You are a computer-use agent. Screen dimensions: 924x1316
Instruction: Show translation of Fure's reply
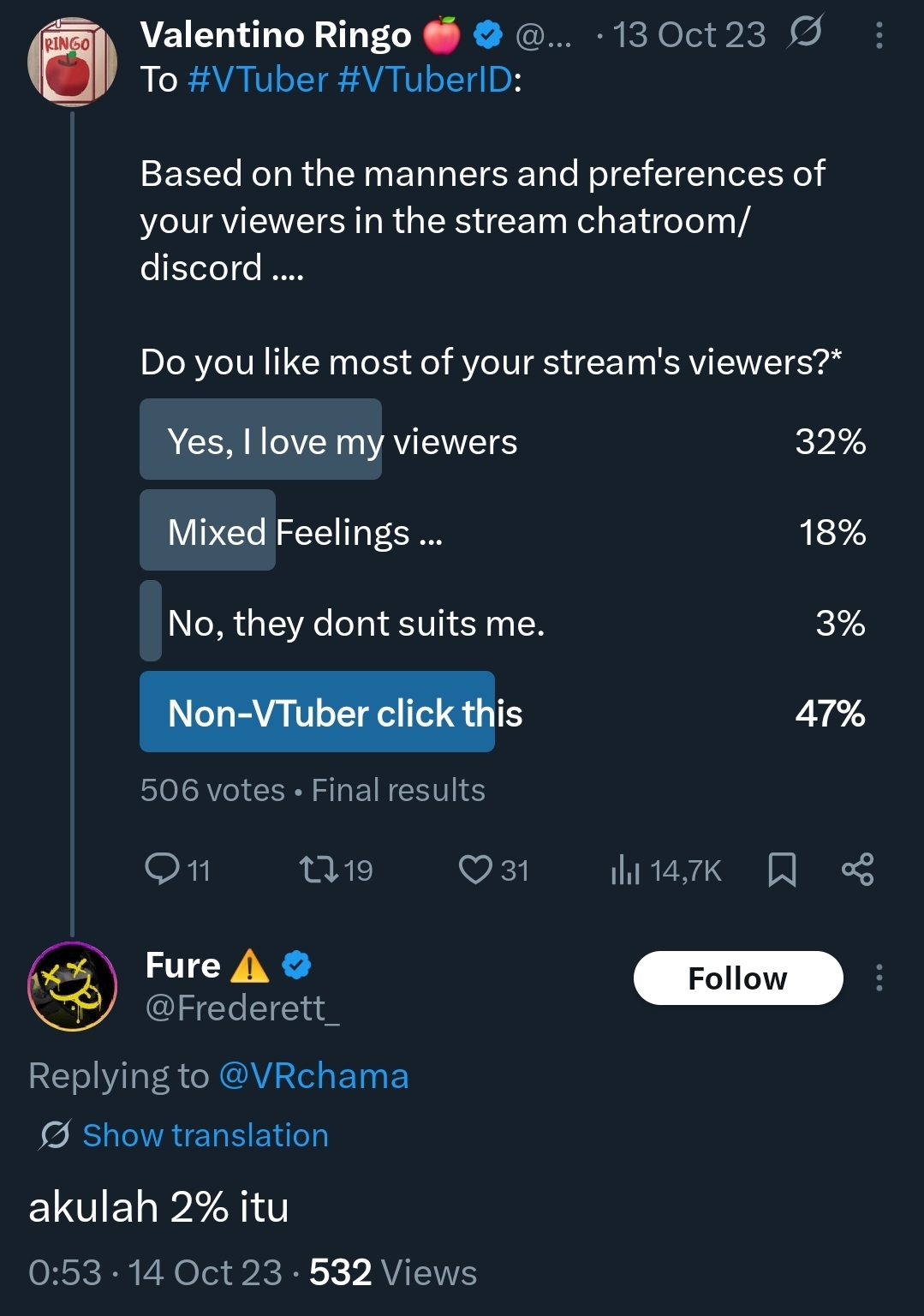tap(206, 1135)
